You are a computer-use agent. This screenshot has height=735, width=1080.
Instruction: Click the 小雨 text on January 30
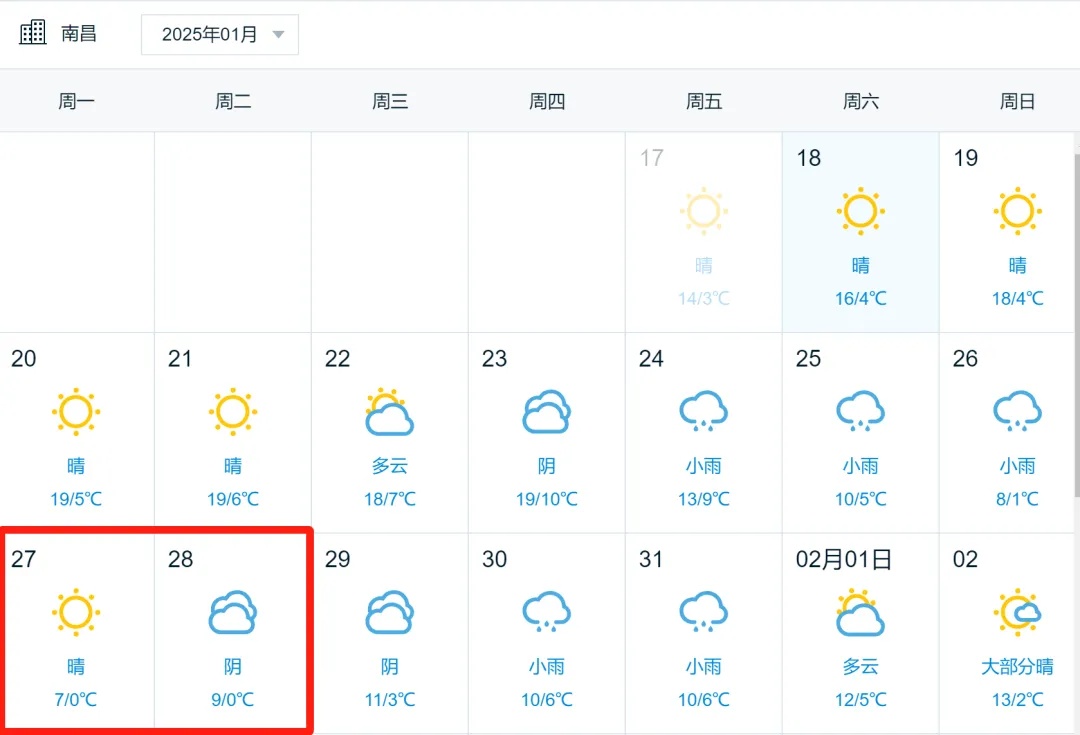546,667
